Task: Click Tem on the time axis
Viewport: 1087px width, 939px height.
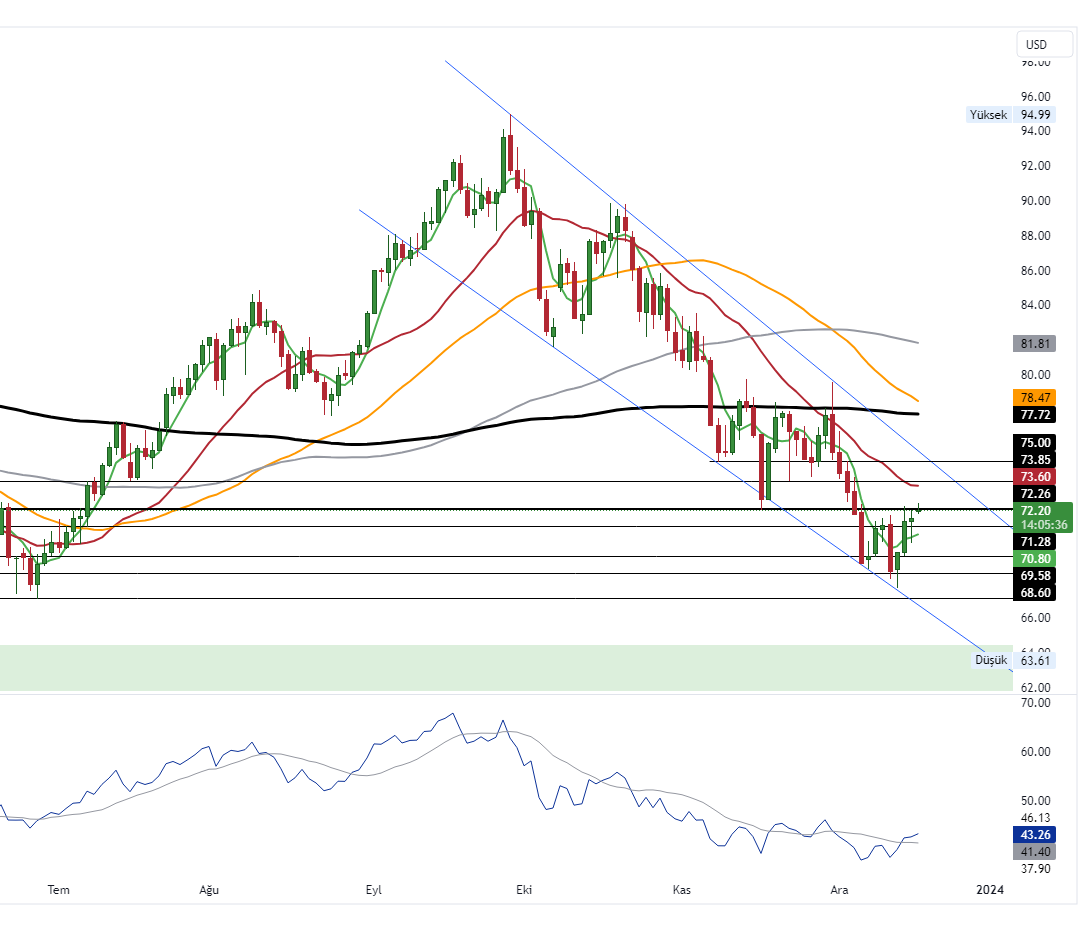Action: point(59,889)
